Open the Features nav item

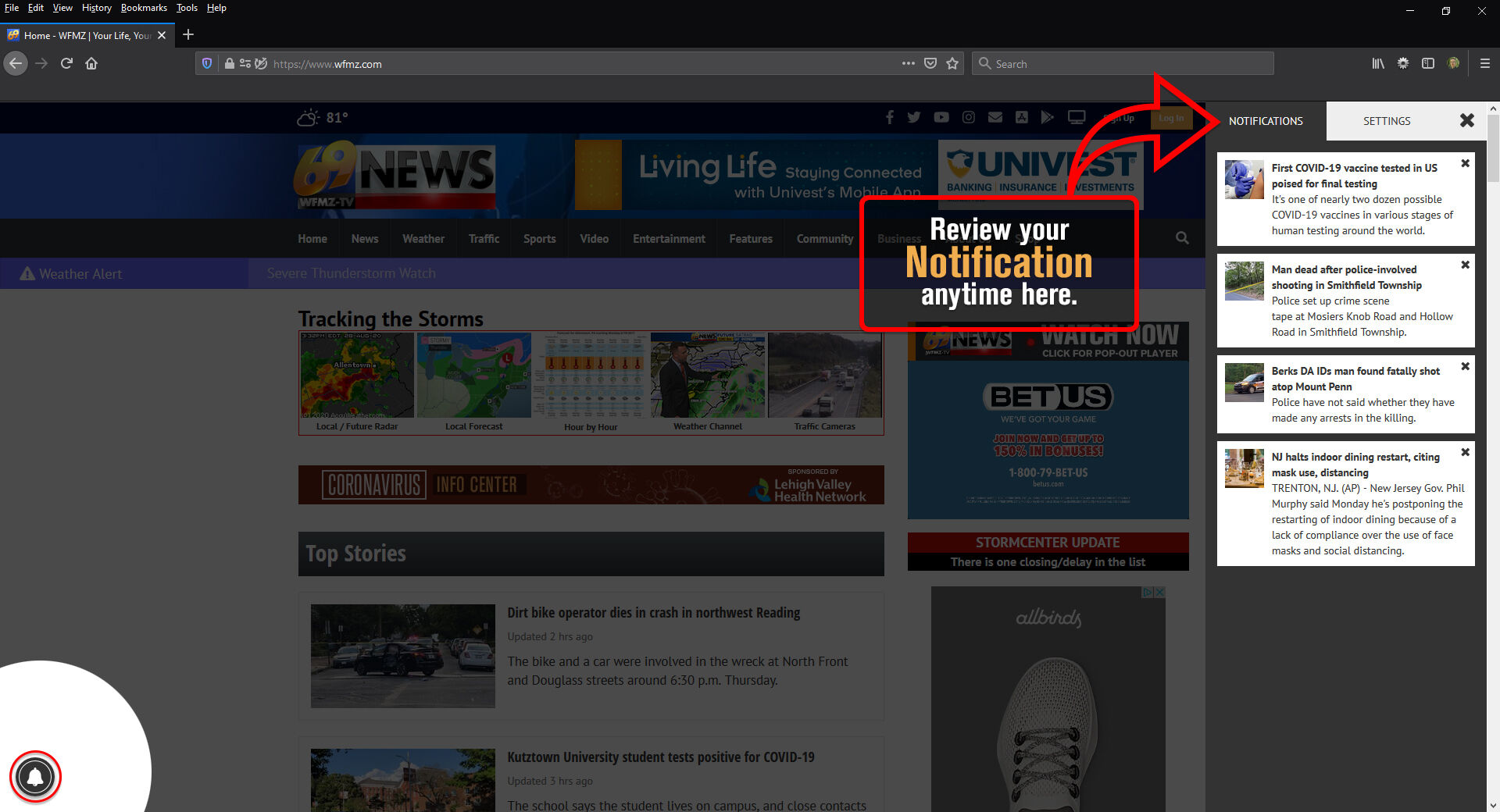[x=751, y=239]
